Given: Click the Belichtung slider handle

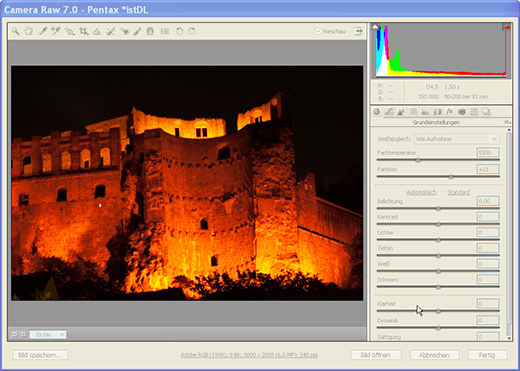Looking at the screenshot, I should click(x=438, y=209).
